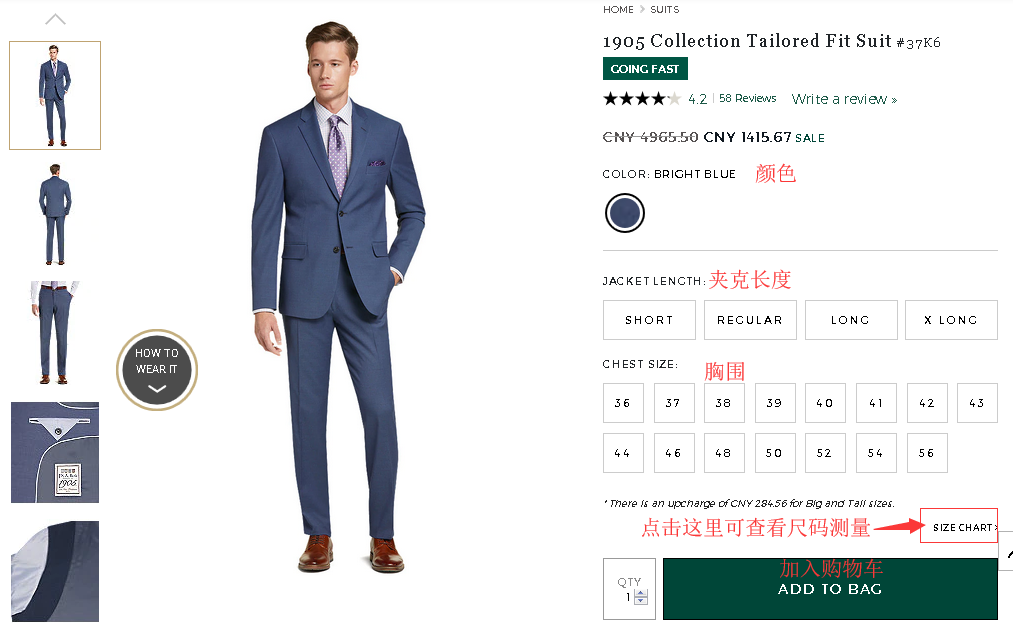
Task: Select the back-view suit thumbnail
Action: 55,214
